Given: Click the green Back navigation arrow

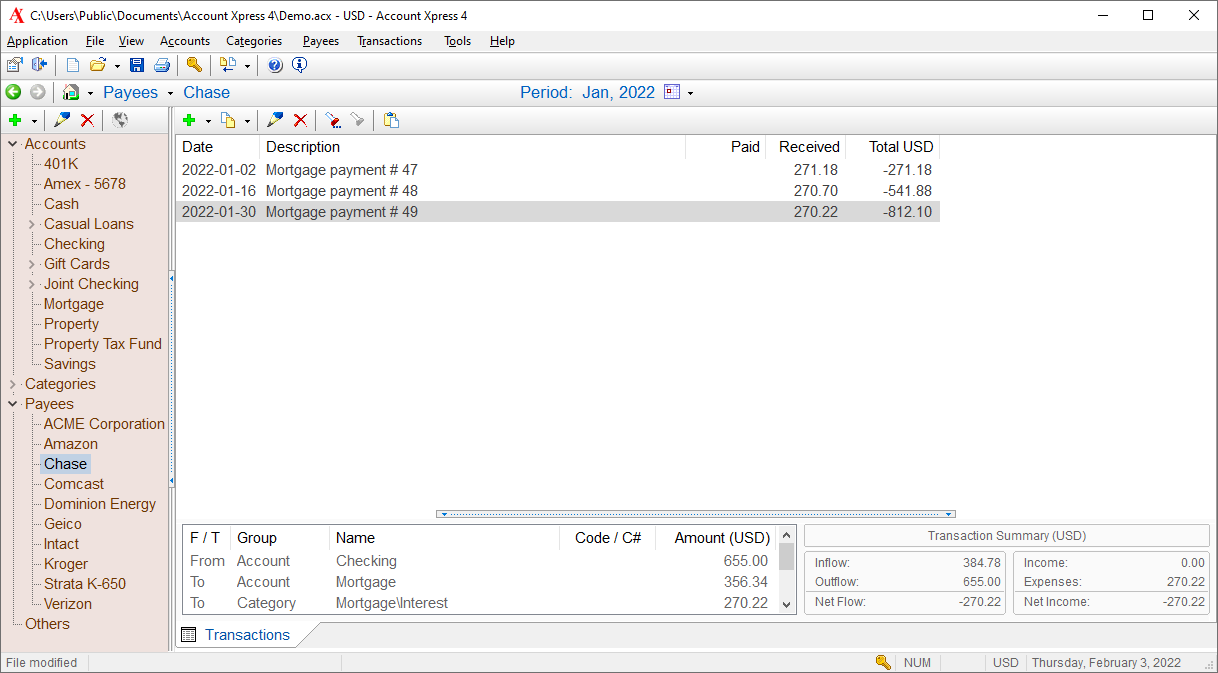Looking at the screenshot, I should 14,93.
